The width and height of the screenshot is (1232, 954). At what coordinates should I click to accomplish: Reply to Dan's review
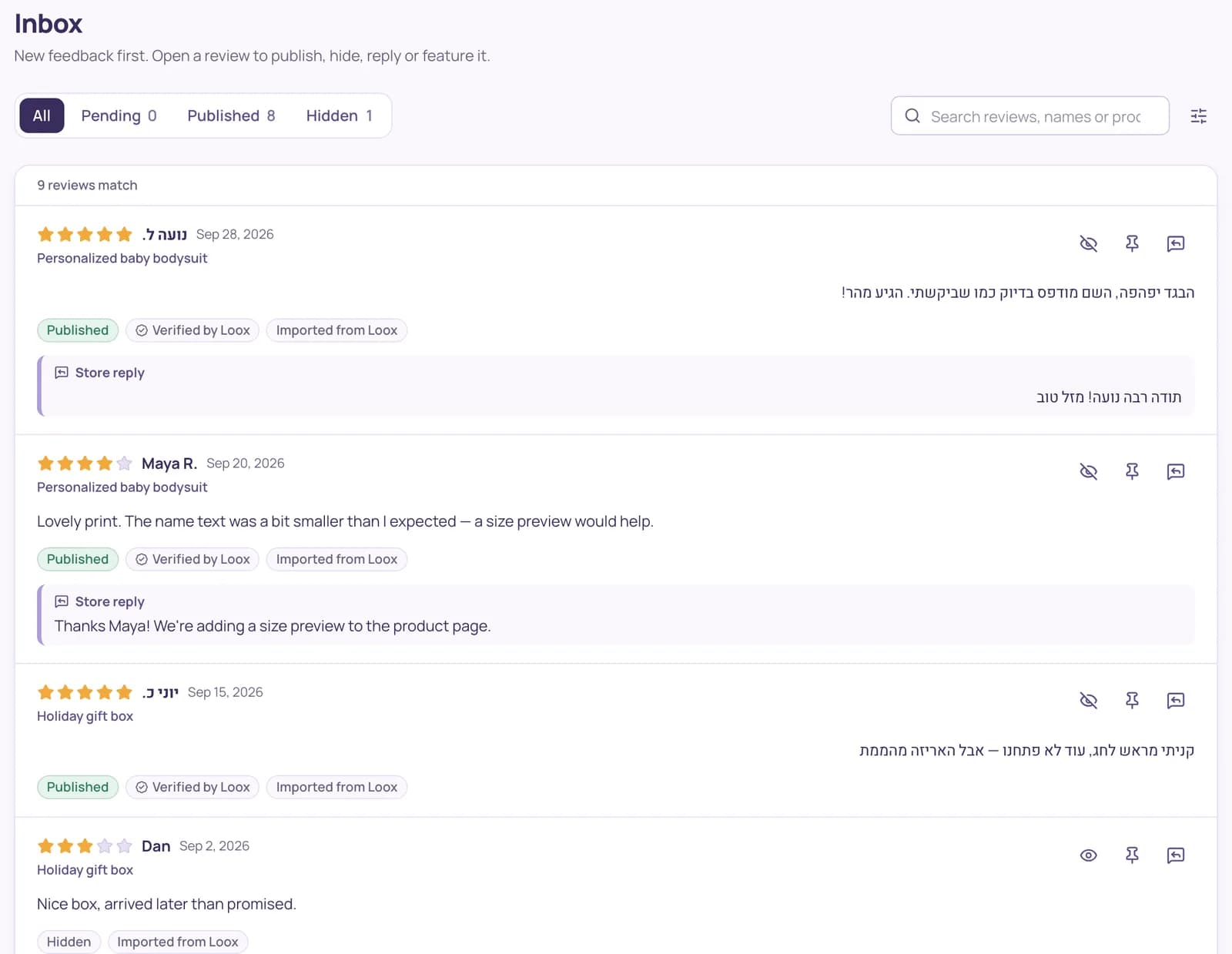coord(1176,855)
